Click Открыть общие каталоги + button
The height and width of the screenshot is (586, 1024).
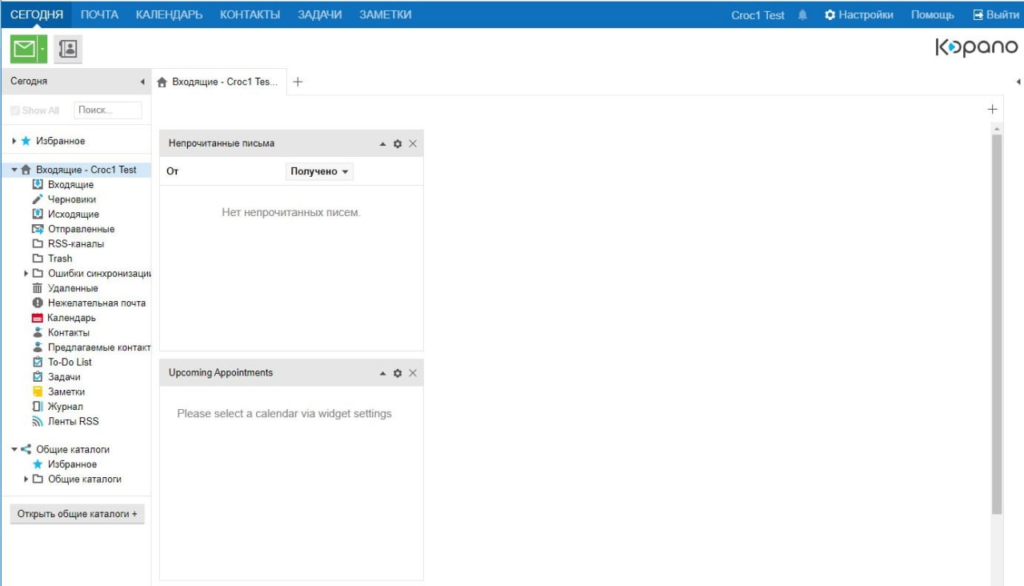click(x=77, y=514)
